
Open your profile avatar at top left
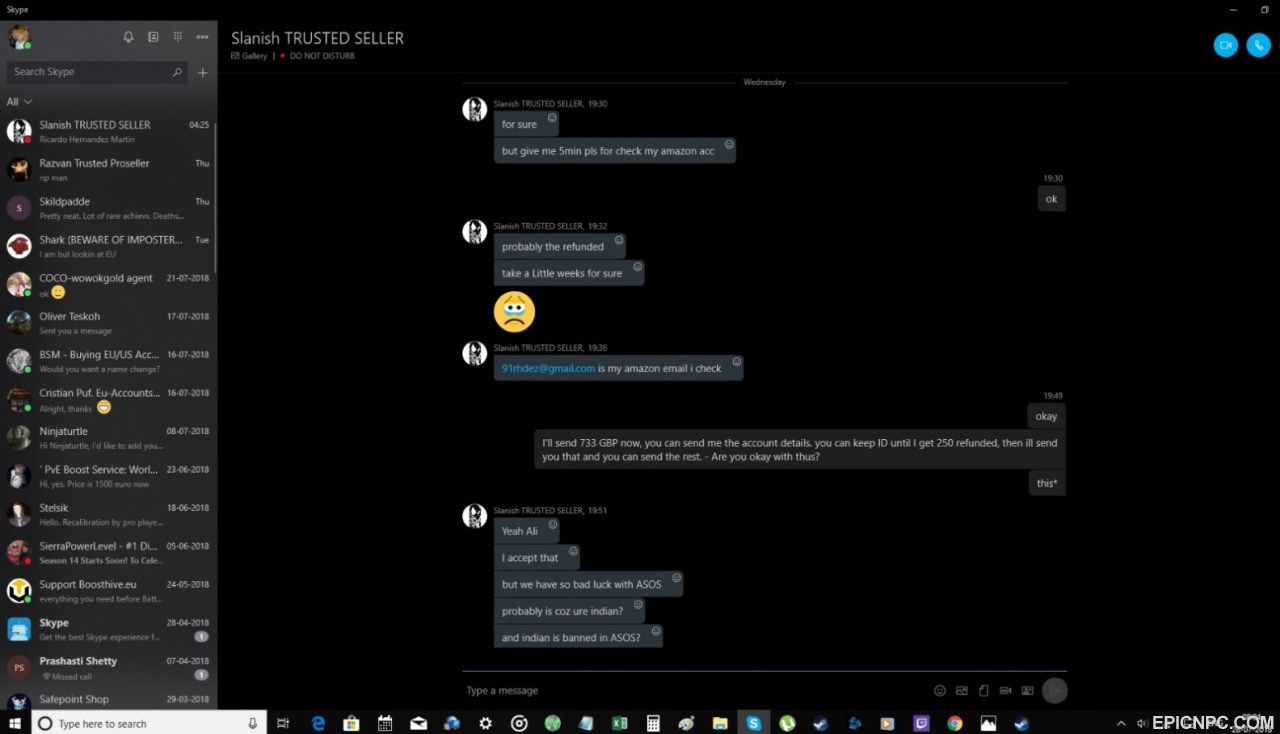click(x=19, y=37)
